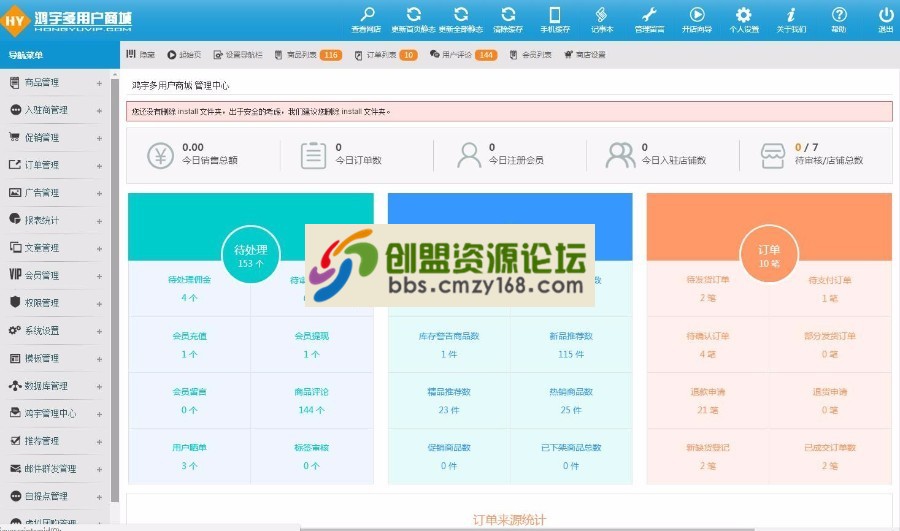Open 新品推荐数 115件 link
This screenshot has width=900, height=531.
click(571, 344)
